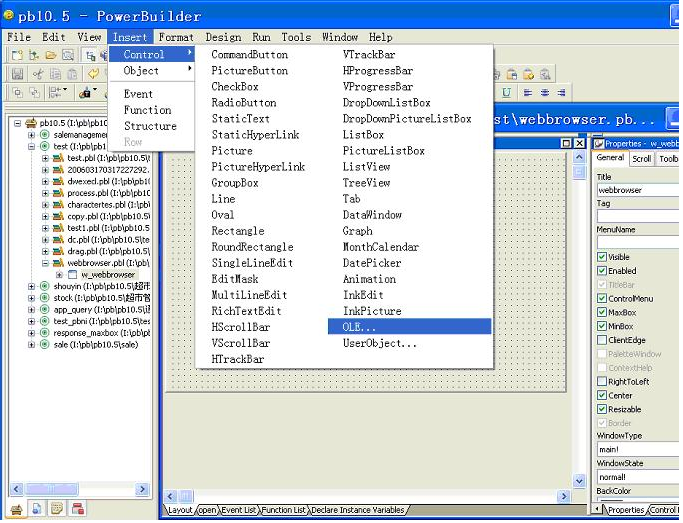Click the clipboard with yellow badge icon
The width and height of the screenshot is (683, 523).
tap(528, 74)
